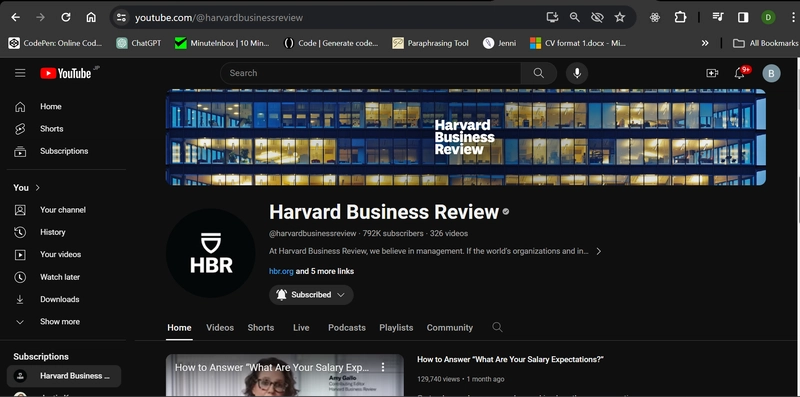
Task: Open the Subscribed dropdown button
Action: pos(311,295)
